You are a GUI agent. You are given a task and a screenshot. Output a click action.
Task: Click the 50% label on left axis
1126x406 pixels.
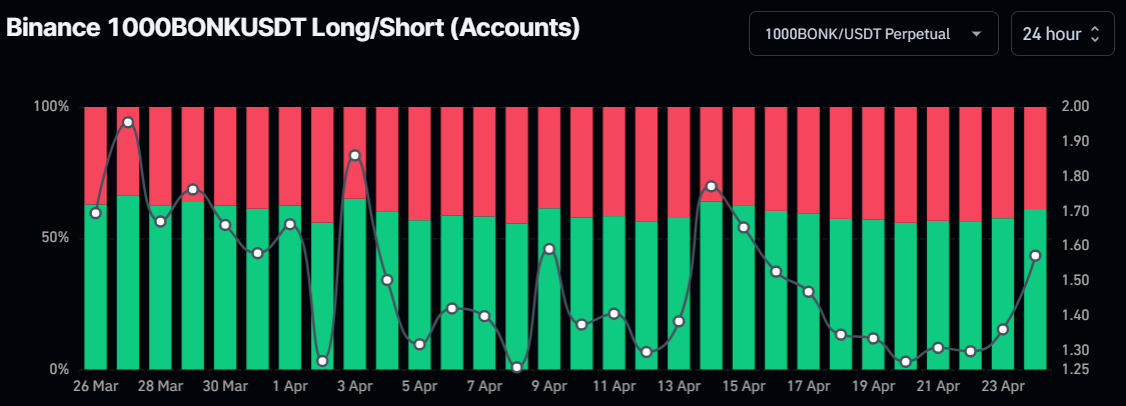tap(51, 238)
